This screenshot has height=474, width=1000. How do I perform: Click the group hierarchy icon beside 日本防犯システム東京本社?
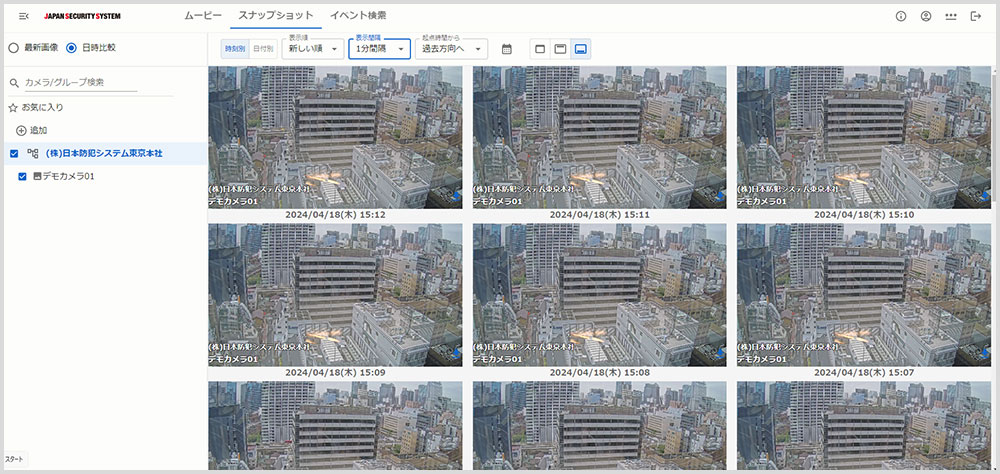point(33,154)
